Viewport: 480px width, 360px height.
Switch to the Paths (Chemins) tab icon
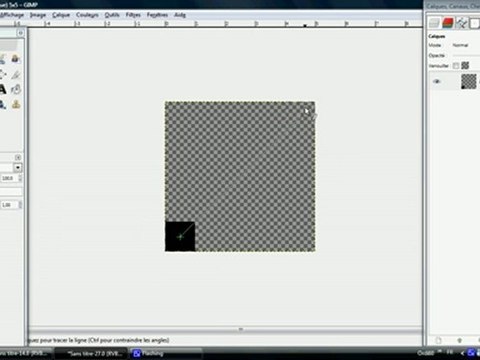click(462, 23)
